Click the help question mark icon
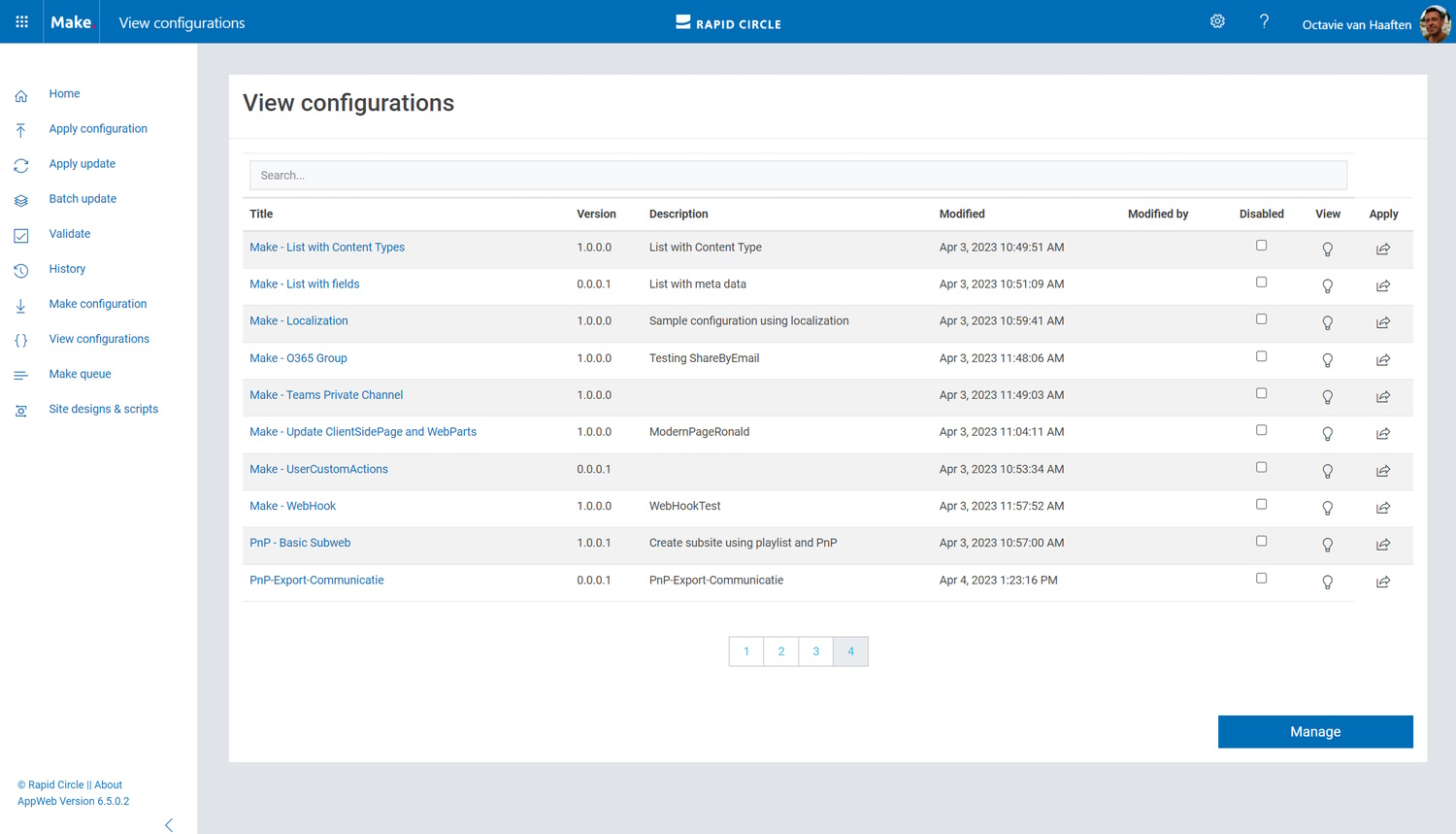1456x834 pixels. point(1264,21)
